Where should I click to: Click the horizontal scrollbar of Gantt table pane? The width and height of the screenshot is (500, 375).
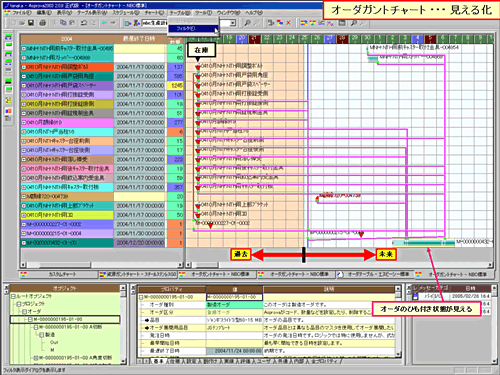(102, 265)
